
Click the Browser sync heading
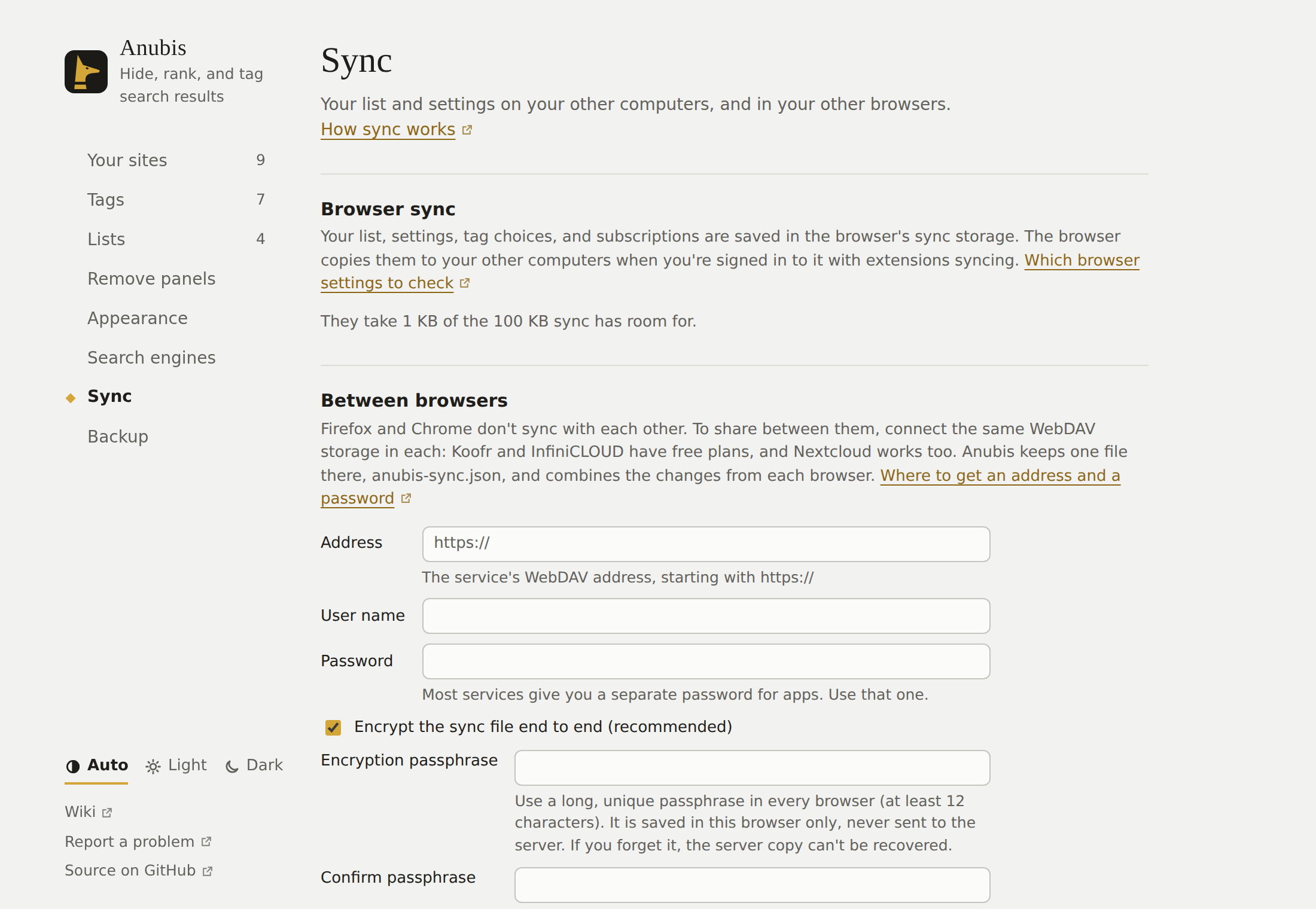pyautogui.click(x=388, y=209)
